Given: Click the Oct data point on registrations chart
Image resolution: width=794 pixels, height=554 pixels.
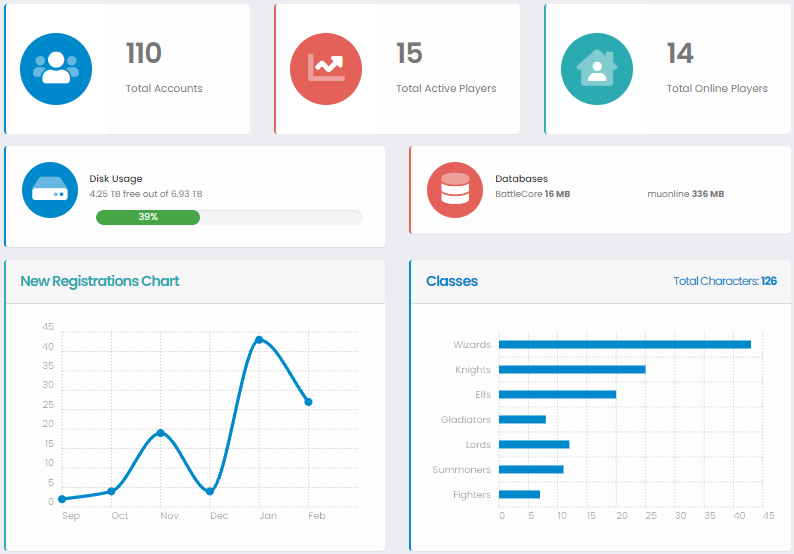Looking at the screenshot, I should [x=111, y=491].
